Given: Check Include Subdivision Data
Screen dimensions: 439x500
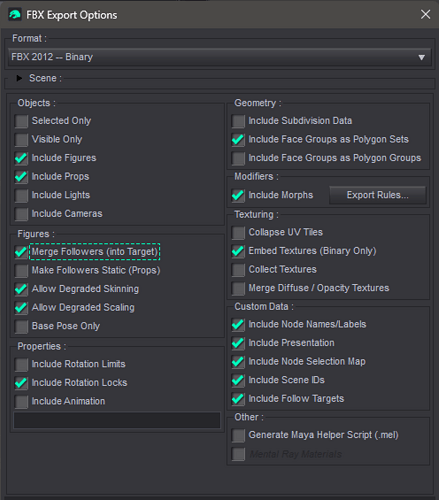Looking at the screenshot, I should (x=238, y=121).
